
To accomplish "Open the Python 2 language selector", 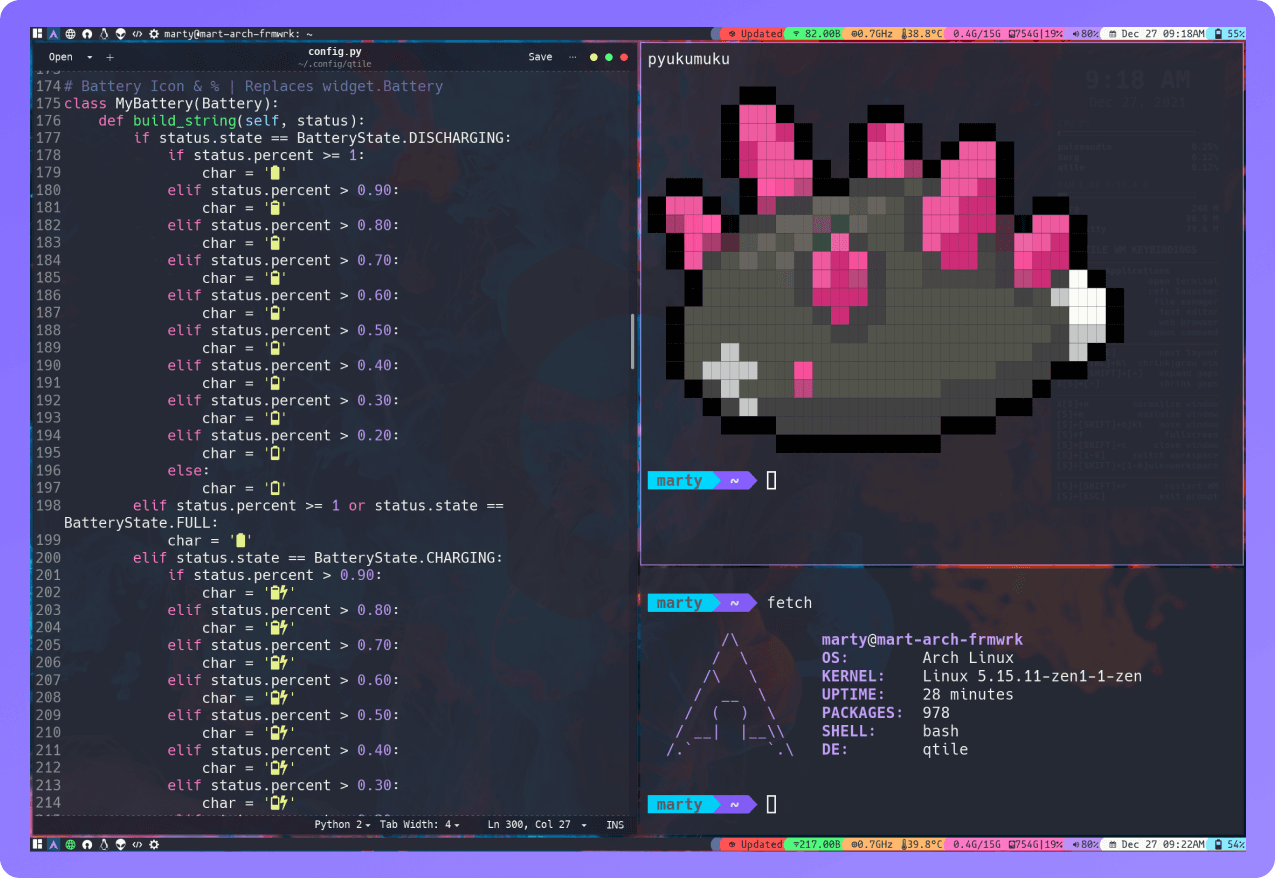I will [x=342, y=825].
